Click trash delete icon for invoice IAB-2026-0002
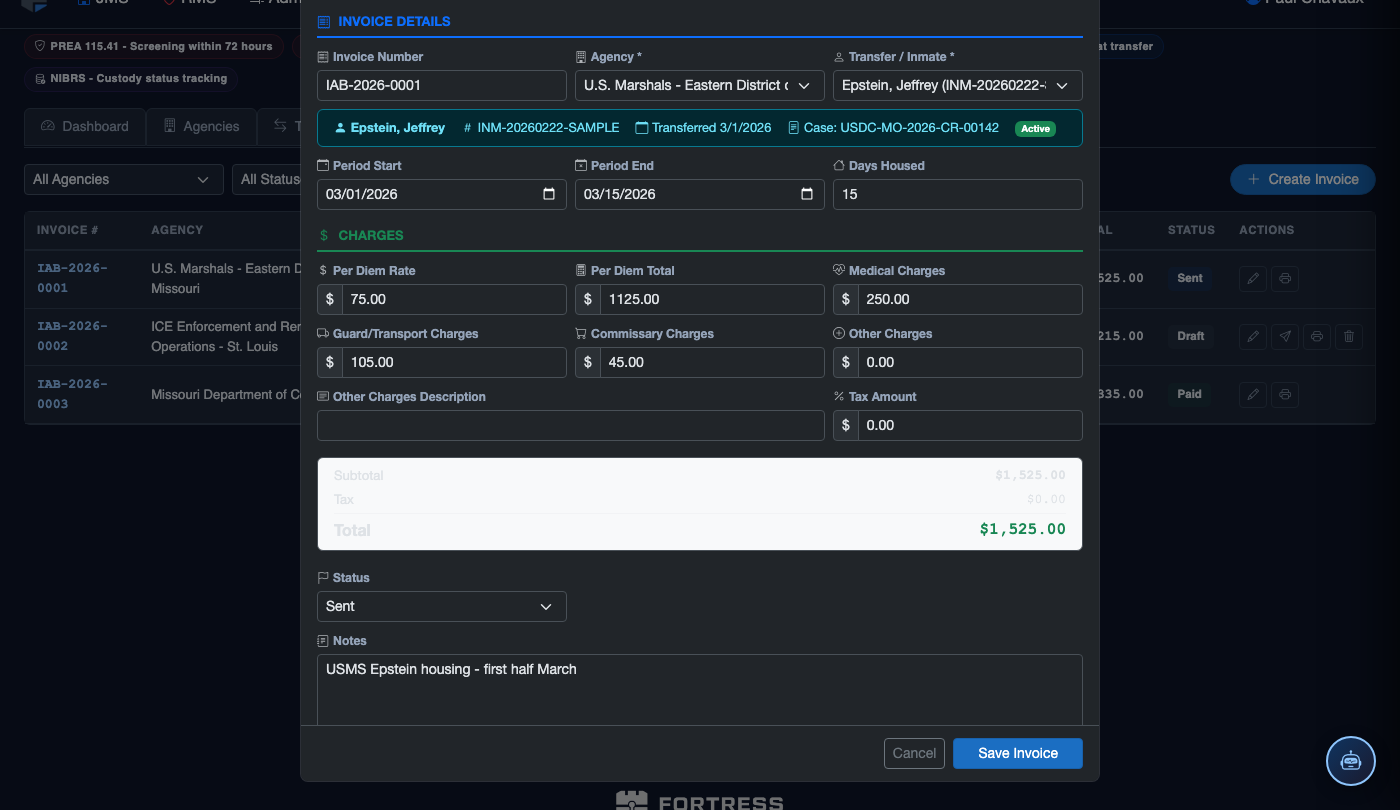The image size is (1400, 810). 1349,336
